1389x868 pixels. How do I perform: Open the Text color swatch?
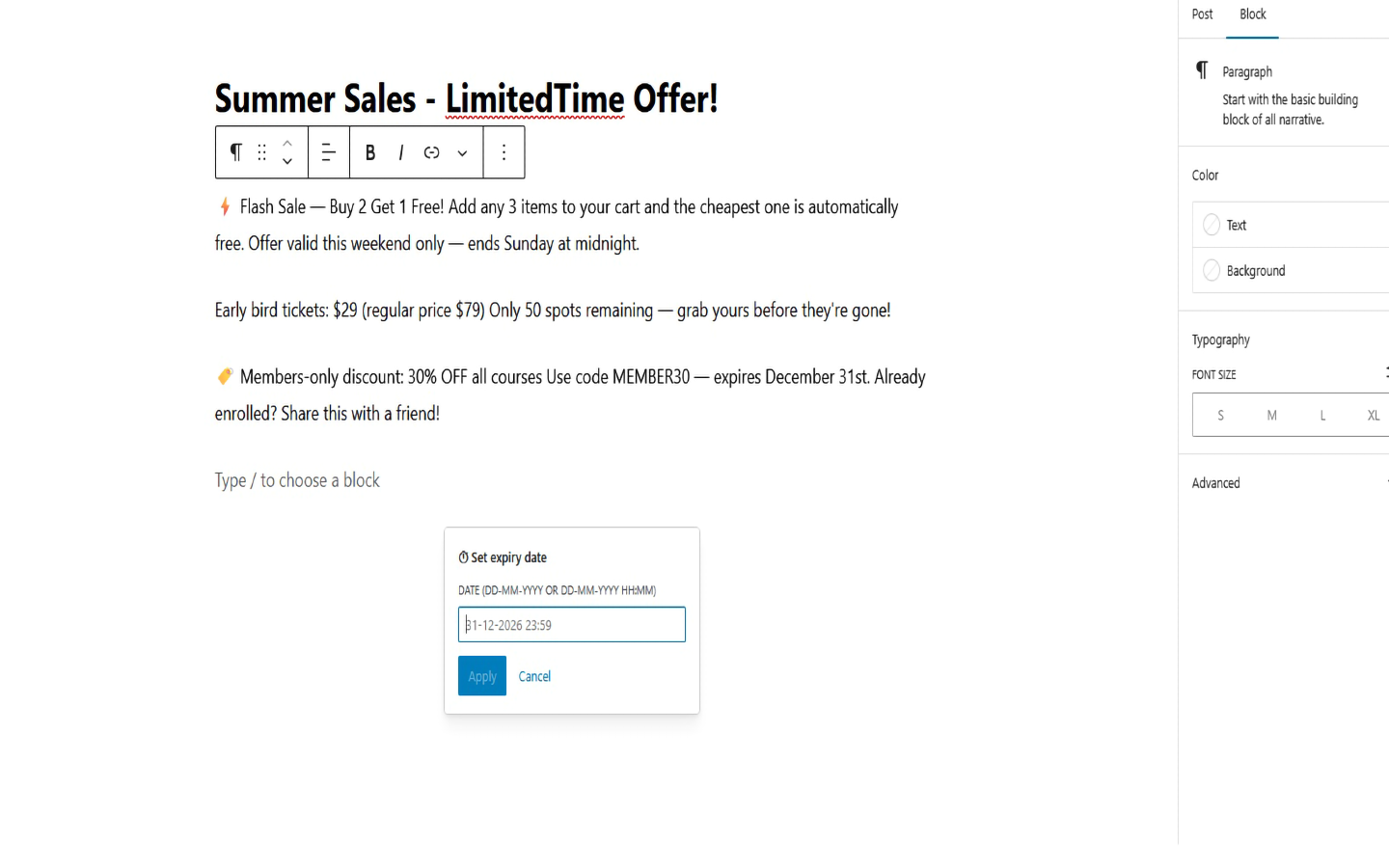pyautogui.click(x=1212, y=224)
